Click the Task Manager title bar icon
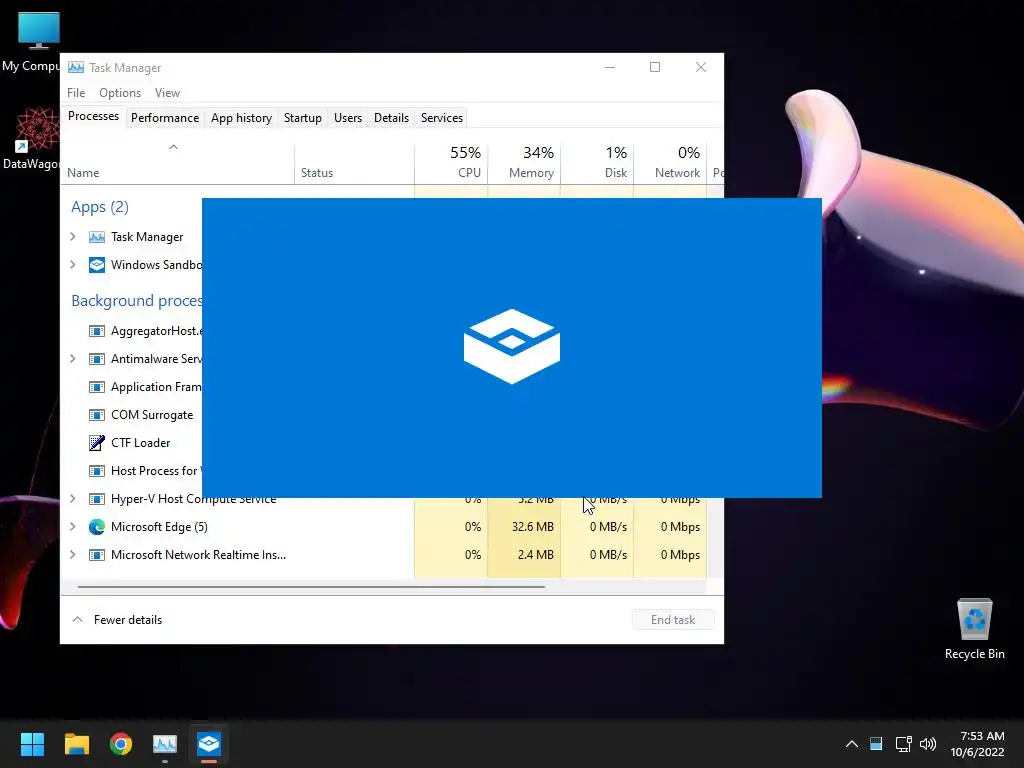The width and height of the screenshot is (1024, 768). click(x=76, y=67)
